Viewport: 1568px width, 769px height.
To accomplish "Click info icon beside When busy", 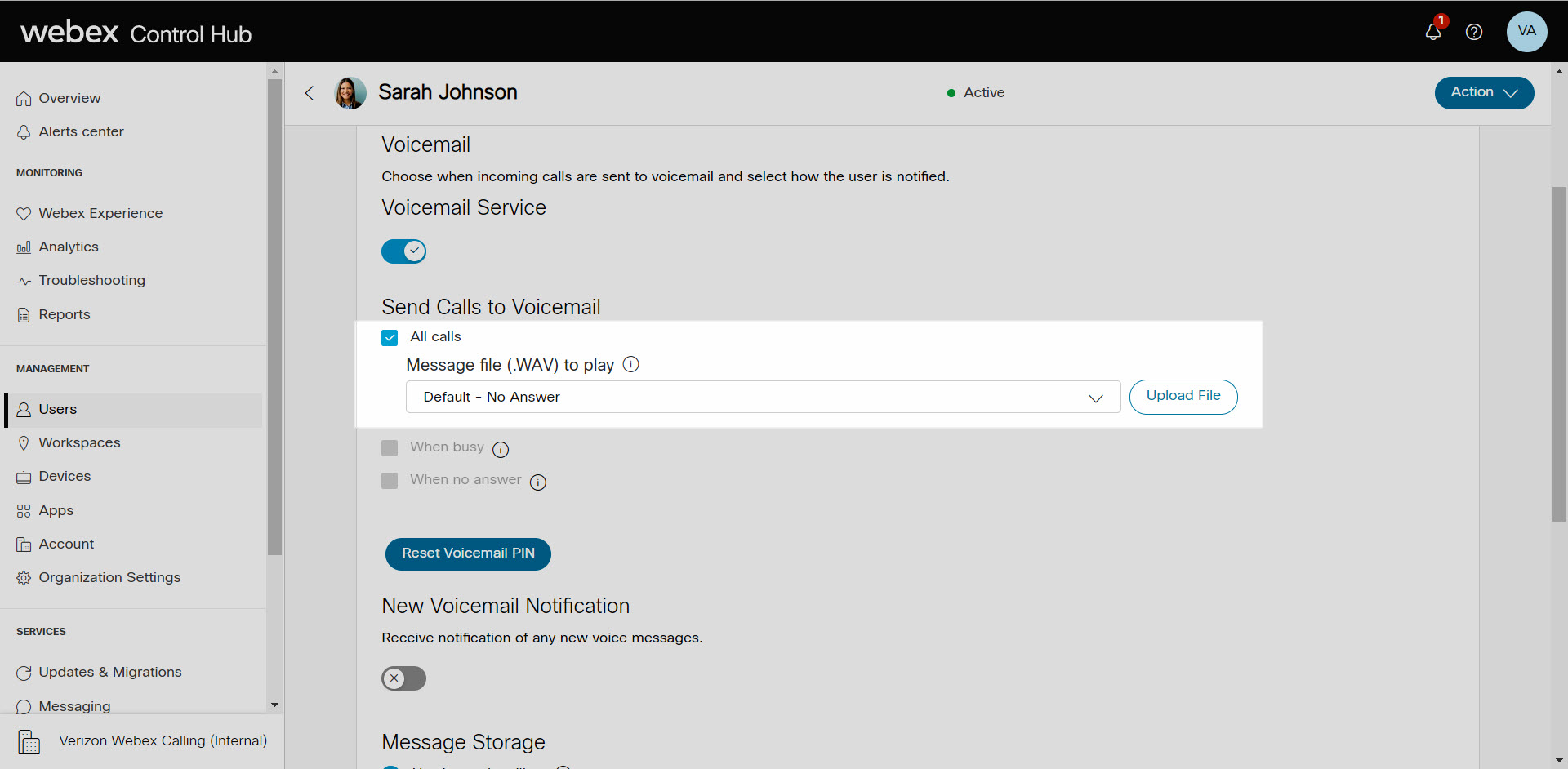I will coord(501,450).
